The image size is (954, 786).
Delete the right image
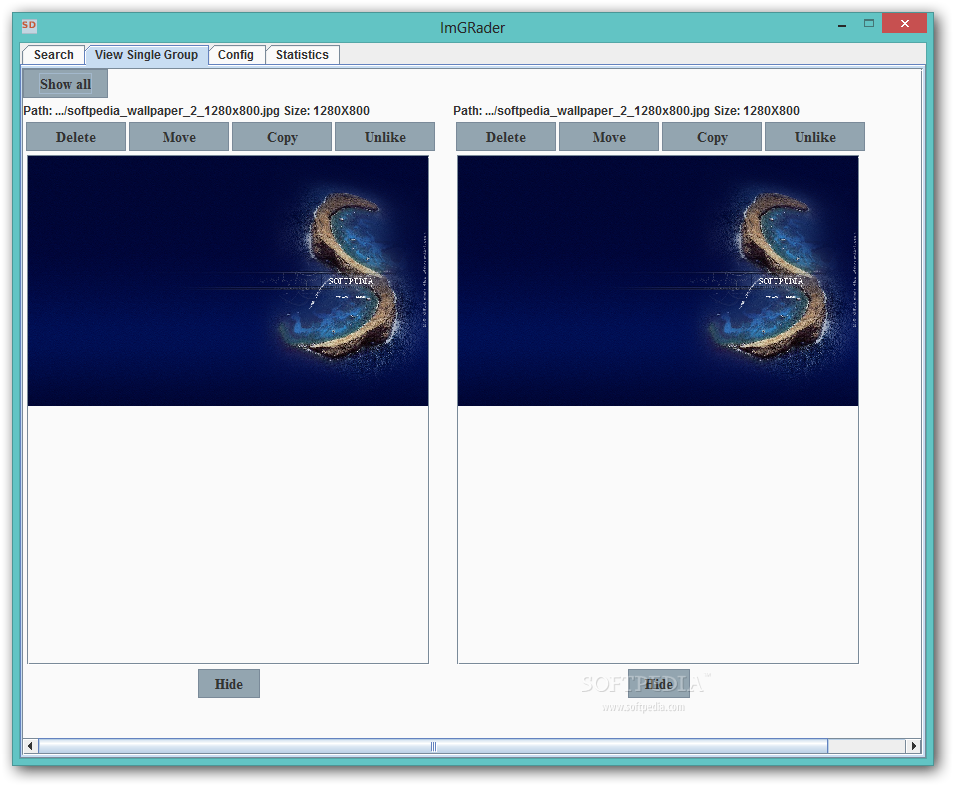point(506,137)
